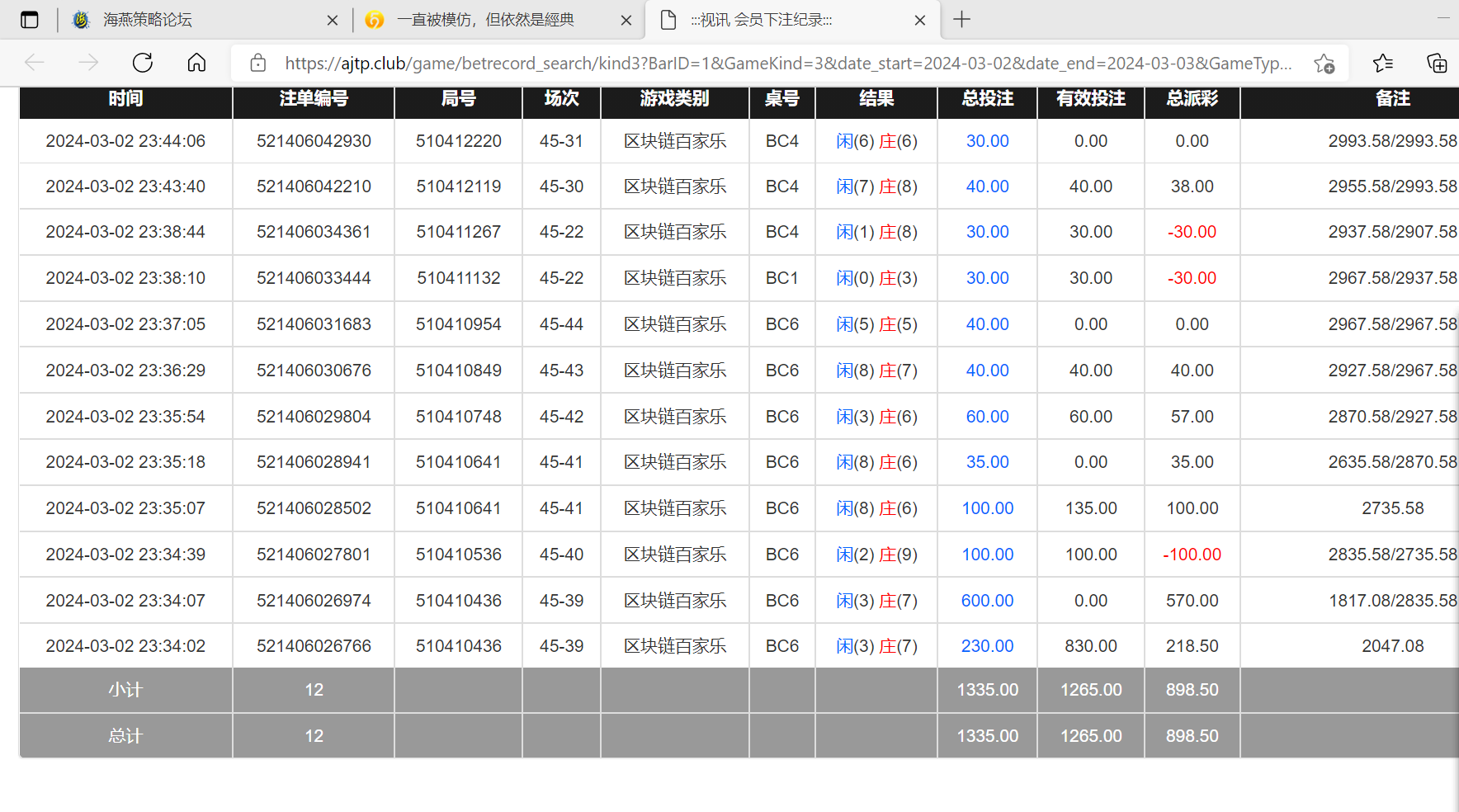Screen dimensions: 1459x812
Task: Open the favorites list icon
Action: [x=1383, y=63]
